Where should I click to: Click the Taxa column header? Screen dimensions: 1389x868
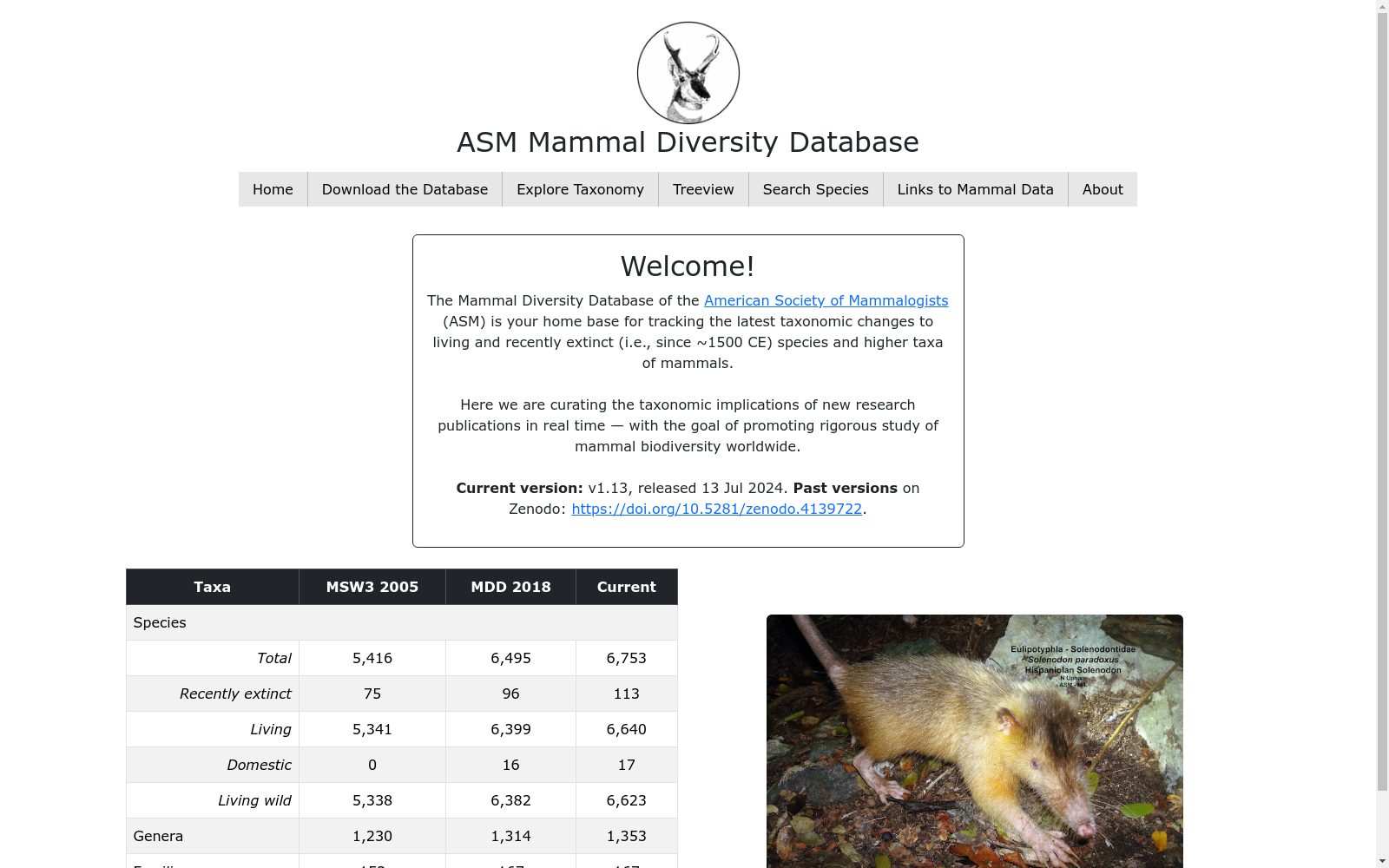pos(213,587)
